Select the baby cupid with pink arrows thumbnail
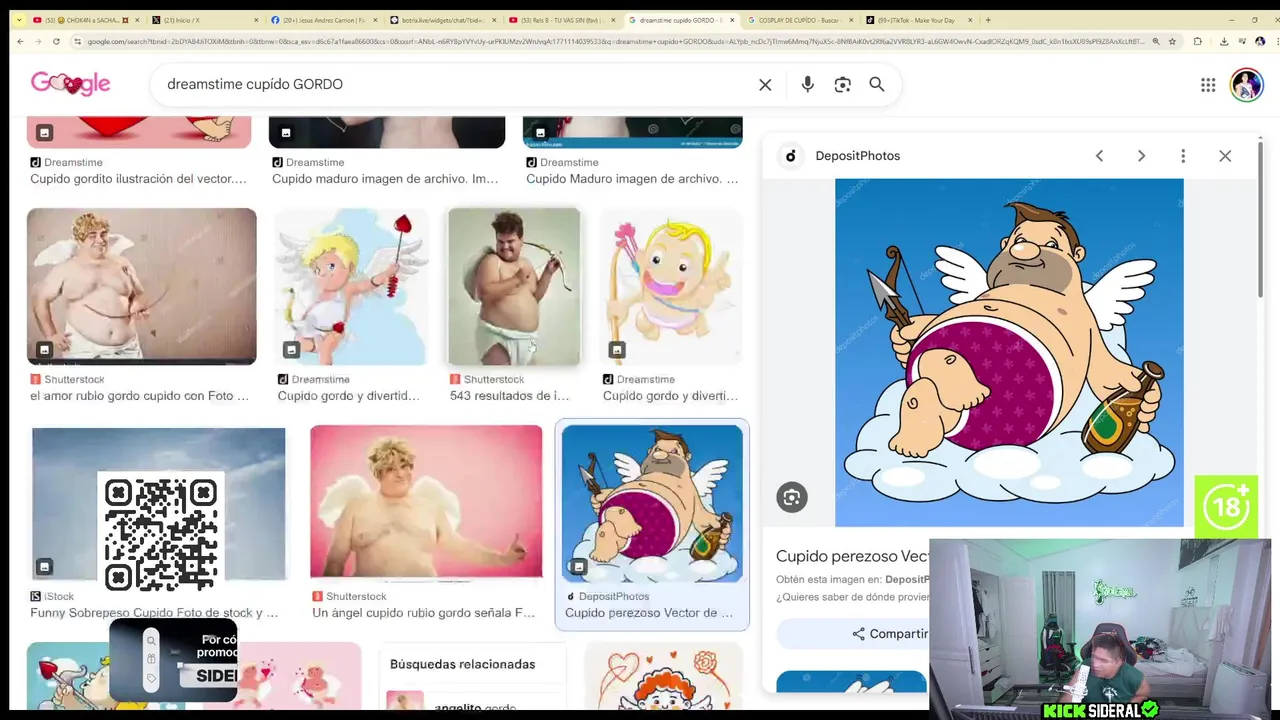 tap(671, 286)
